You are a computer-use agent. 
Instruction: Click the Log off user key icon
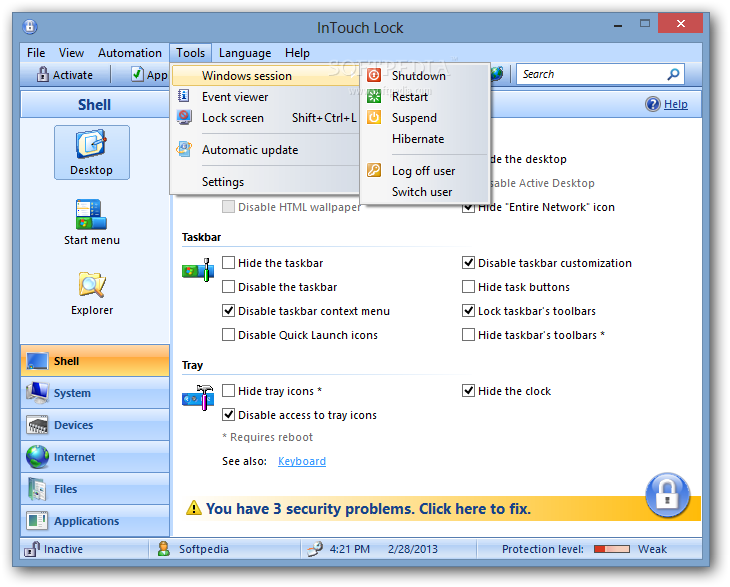(x=374, y=170)
